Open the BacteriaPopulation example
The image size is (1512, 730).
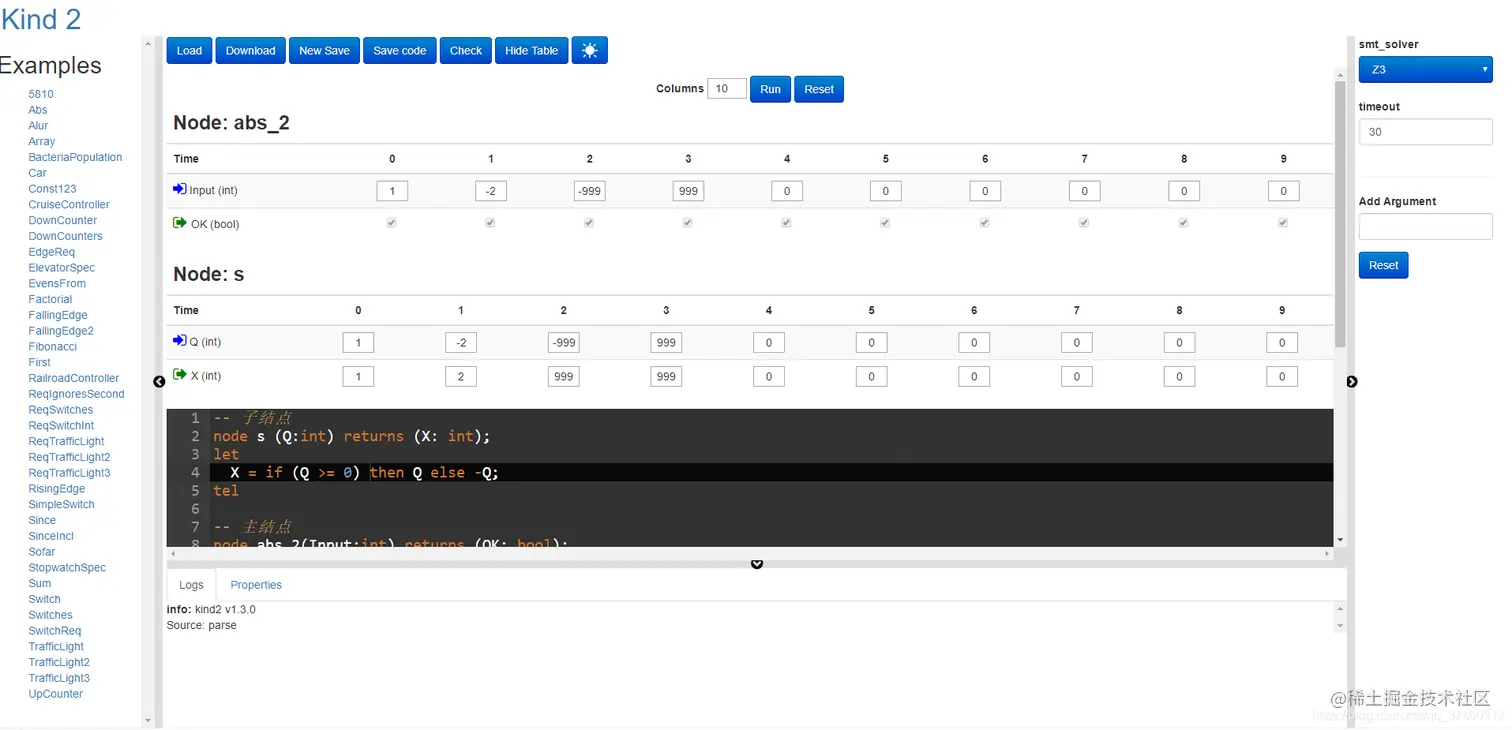(75, 157)
